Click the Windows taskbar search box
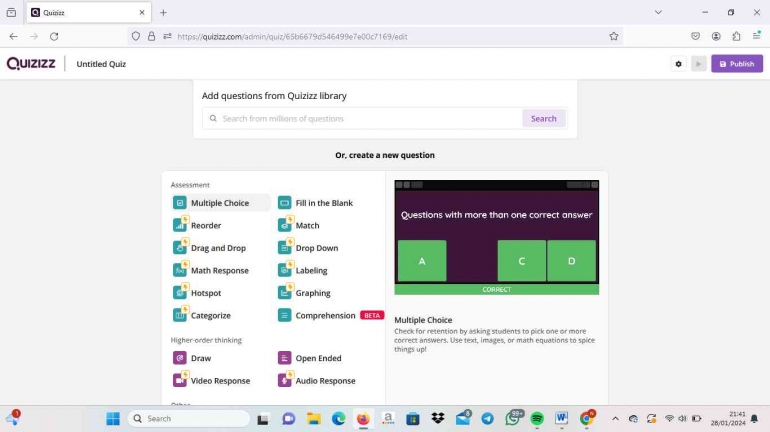The image size is (770, 432). coord(189,419)
